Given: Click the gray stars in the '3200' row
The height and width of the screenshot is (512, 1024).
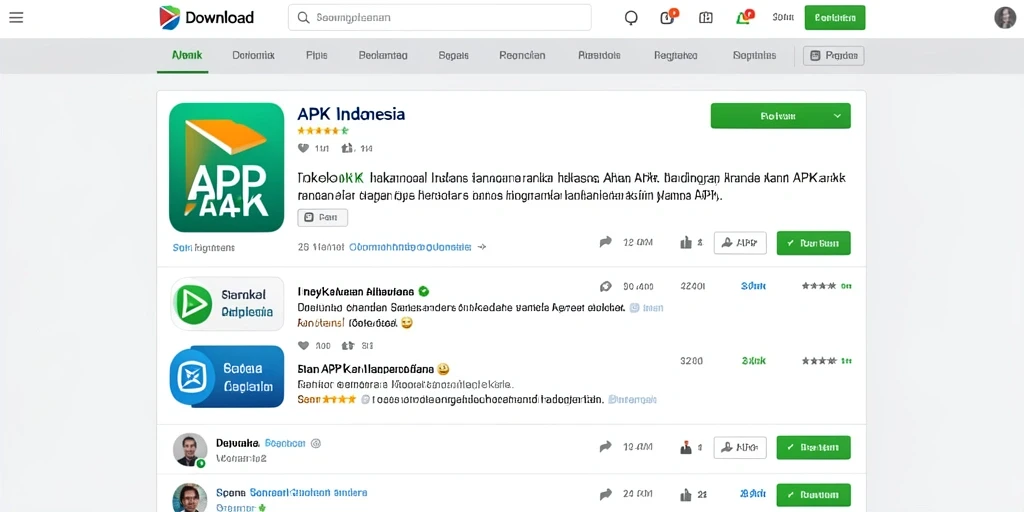Looking at the screenshot, I should click(x=819, y=360).
